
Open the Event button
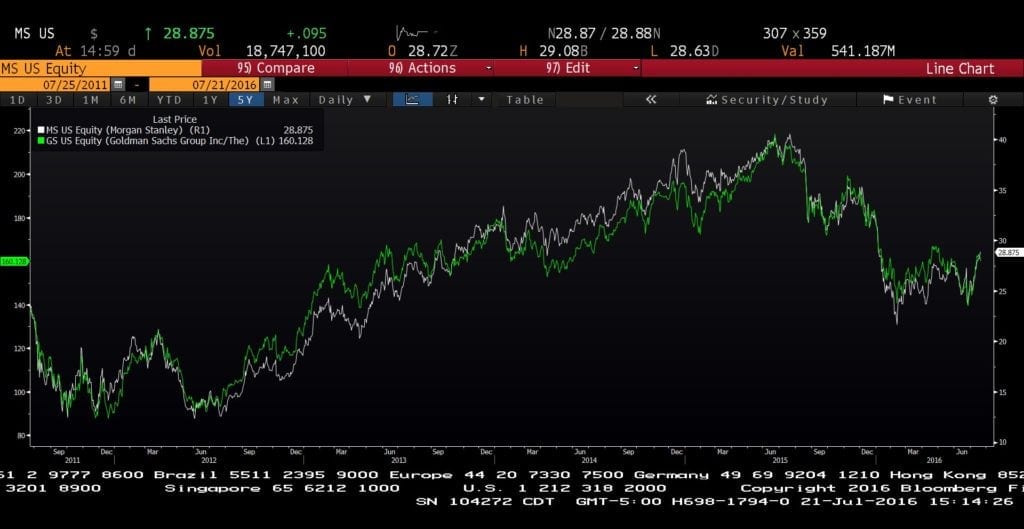910,100
